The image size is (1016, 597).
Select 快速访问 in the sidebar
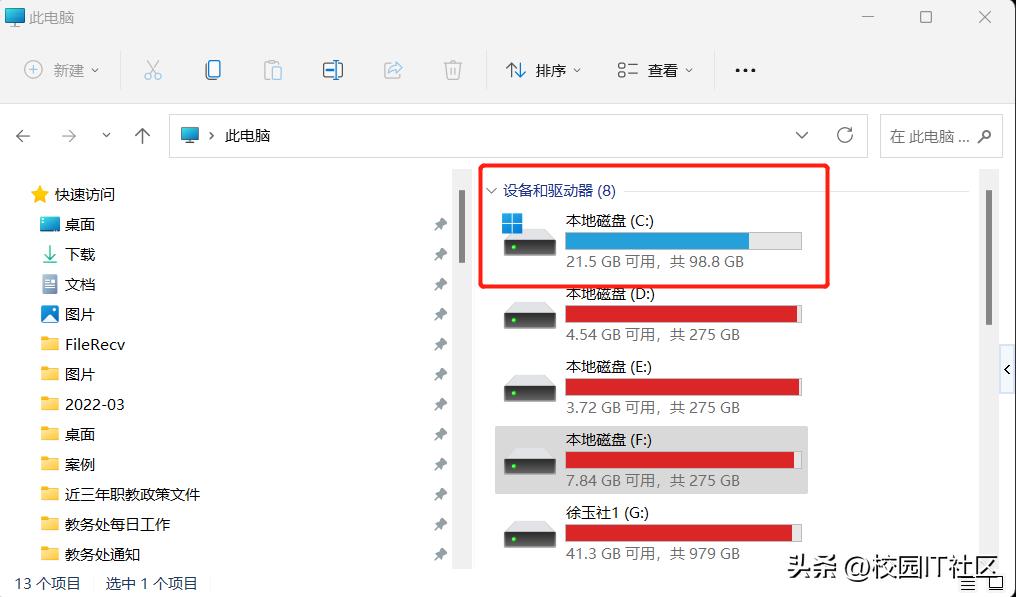click(84, 194)
